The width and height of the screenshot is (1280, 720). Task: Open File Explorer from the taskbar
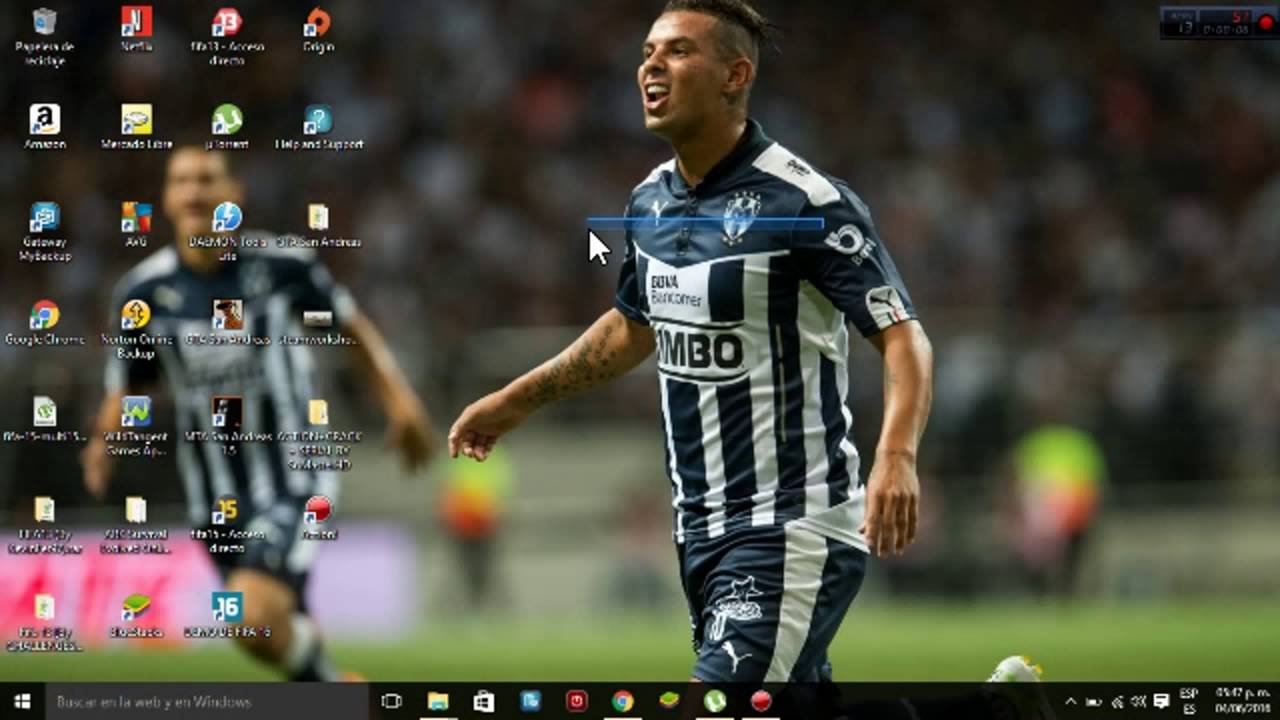pyautogui.click(x=438, y=701)
